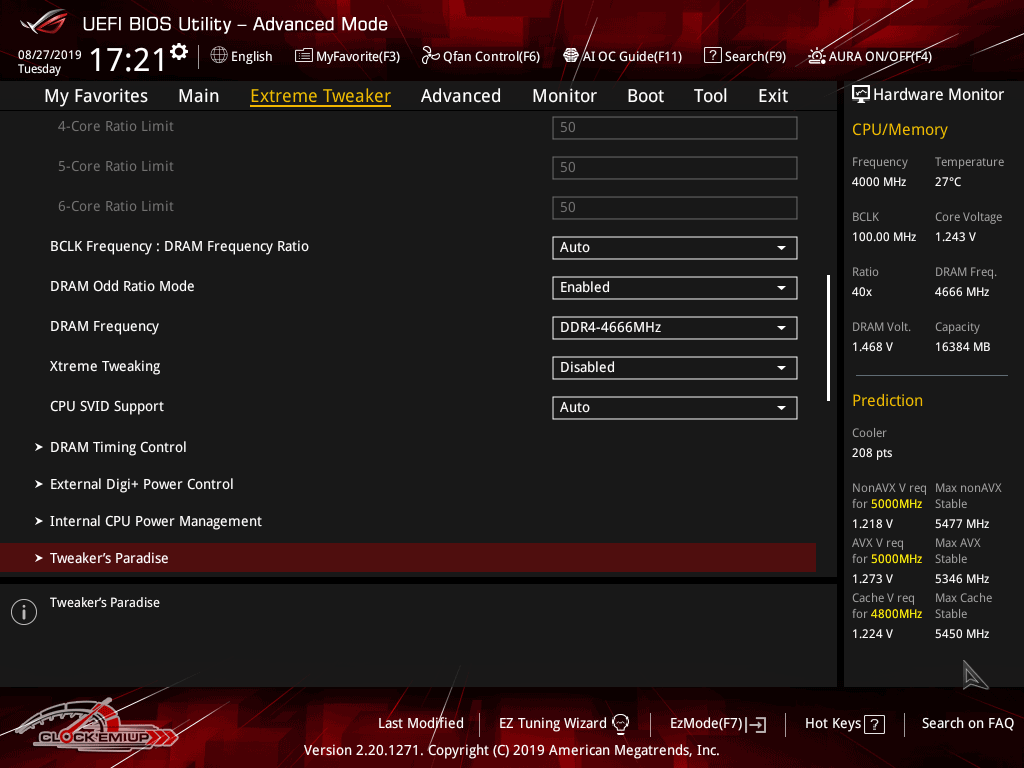
Task: Click the settings gear next to the clock
Action: [179, 52]
